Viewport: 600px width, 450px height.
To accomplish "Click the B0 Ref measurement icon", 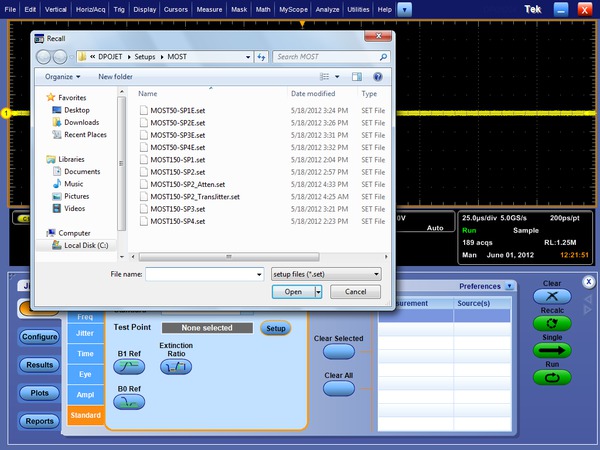I will [131, 402].
